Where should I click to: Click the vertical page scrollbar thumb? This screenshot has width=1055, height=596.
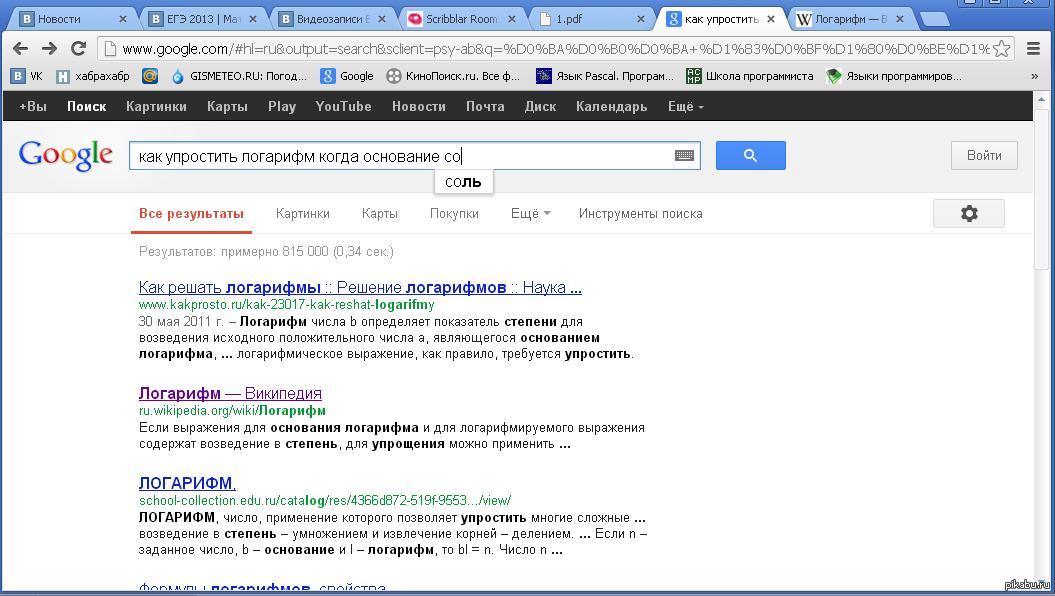(x=1042, y=189)
